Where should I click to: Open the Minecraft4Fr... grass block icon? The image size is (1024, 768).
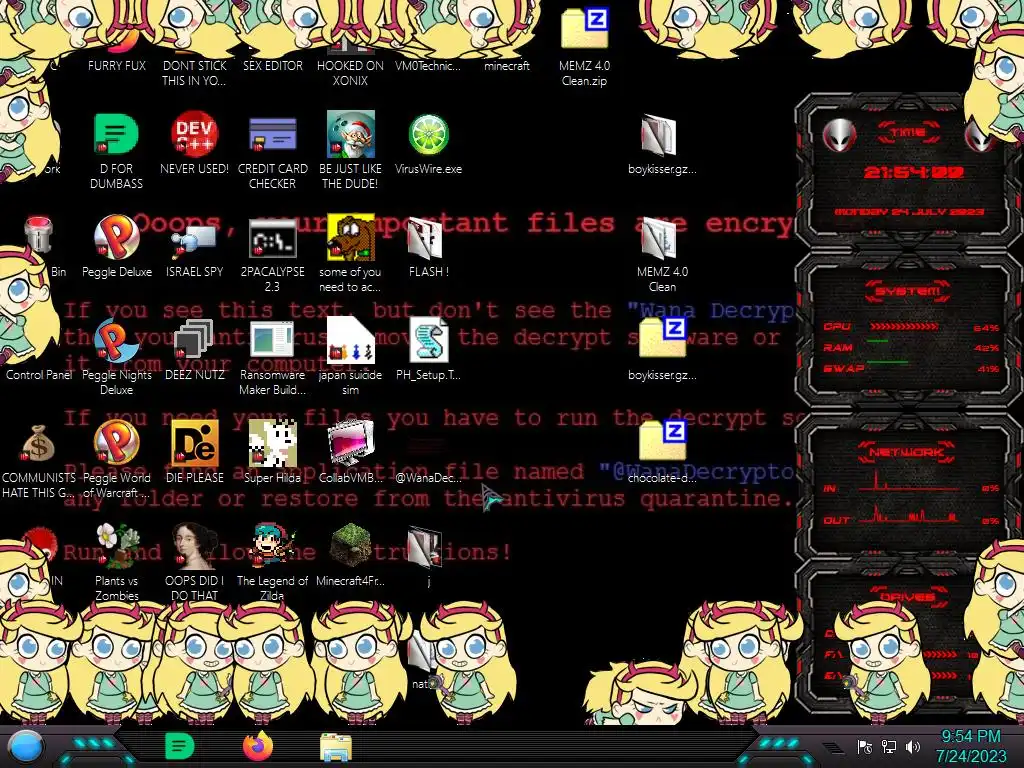coord(350,555)
